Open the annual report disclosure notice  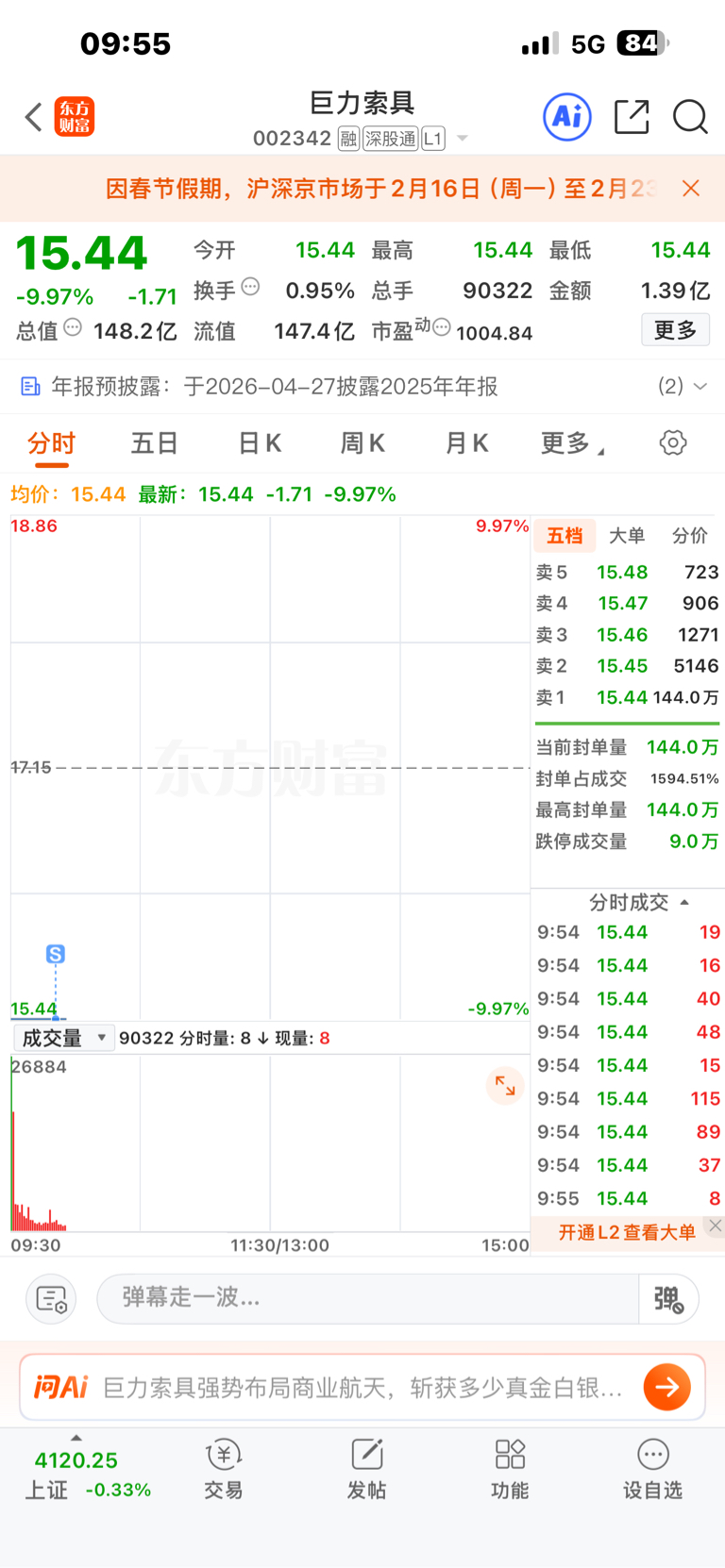point(362,387)
